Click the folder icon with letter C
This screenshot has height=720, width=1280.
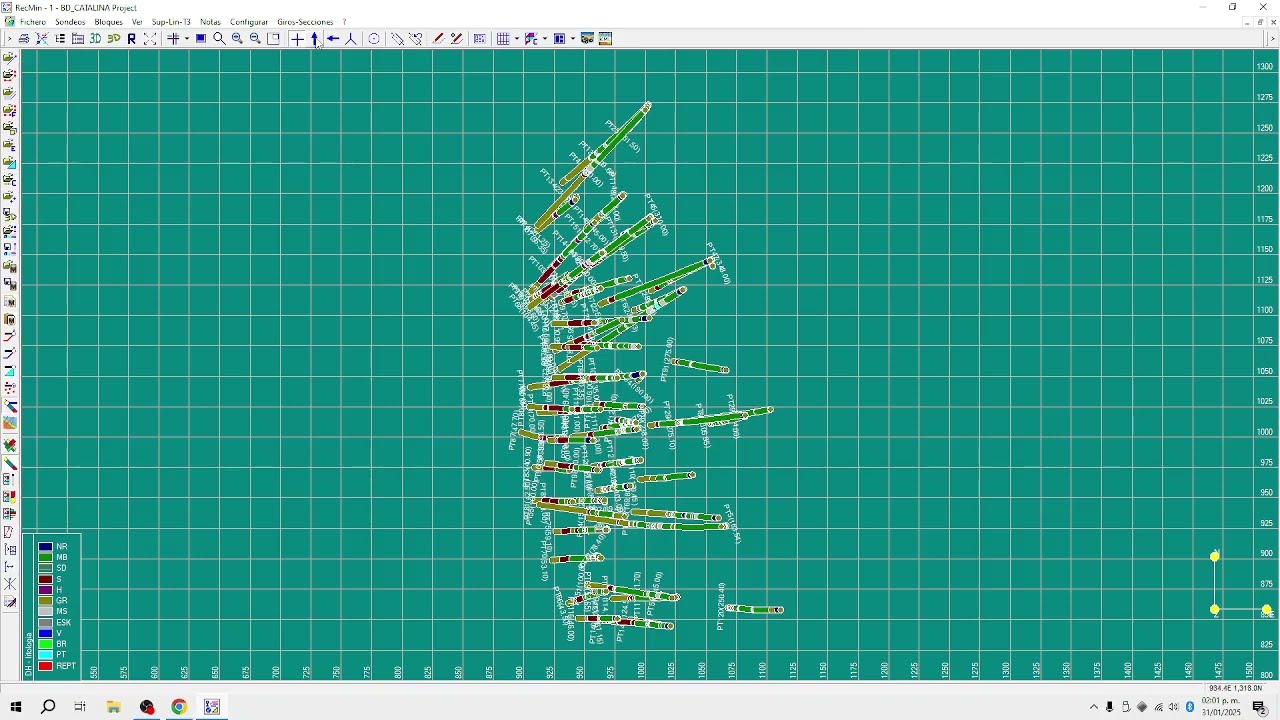coord(10,180)
